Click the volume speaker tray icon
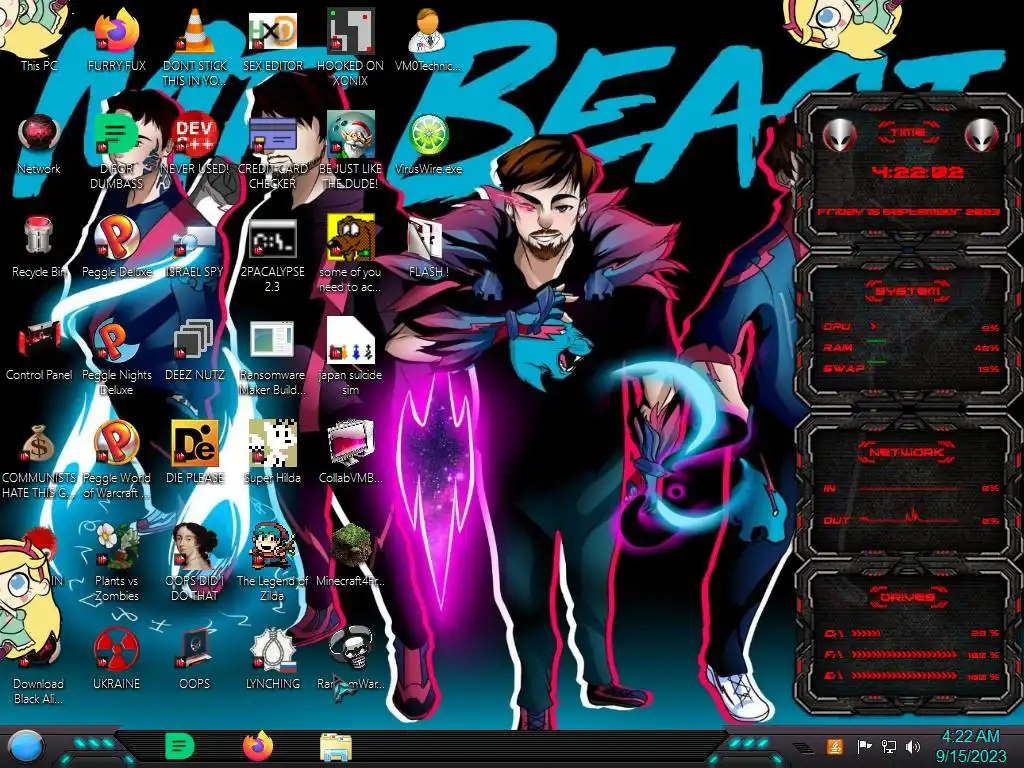 913,746
